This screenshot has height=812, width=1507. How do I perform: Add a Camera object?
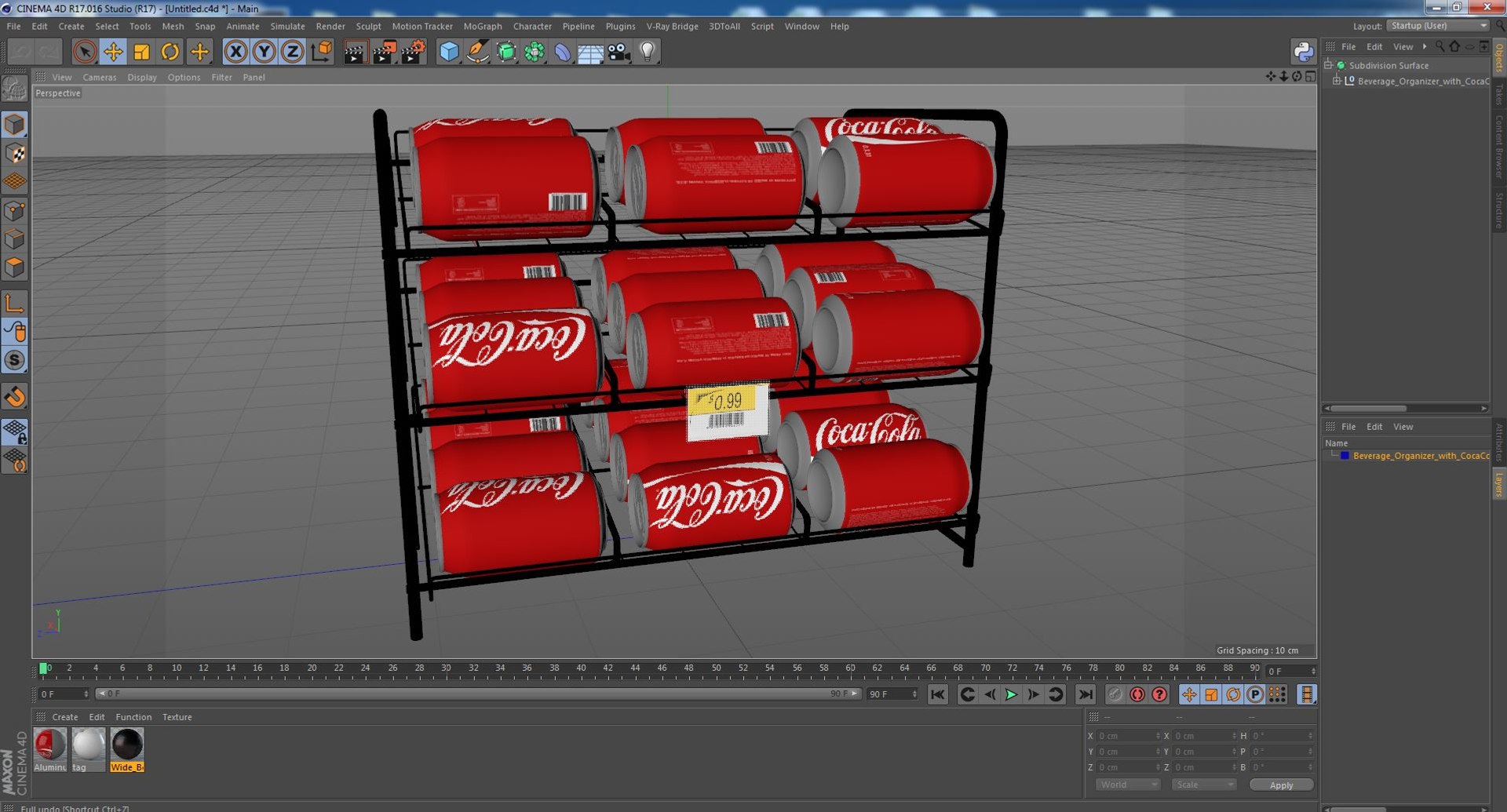click(x=618, y=52)
